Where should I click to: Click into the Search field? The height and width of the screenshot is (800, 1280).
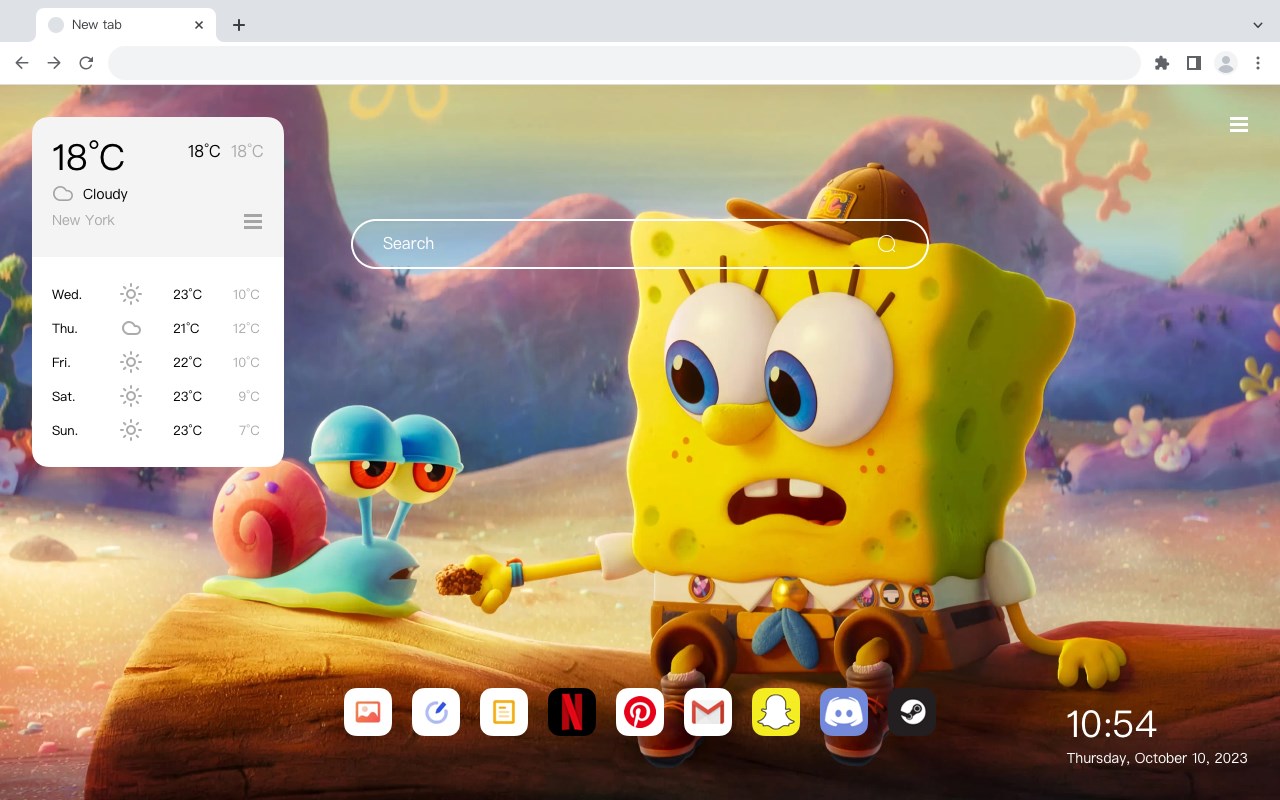coord(640,244)
